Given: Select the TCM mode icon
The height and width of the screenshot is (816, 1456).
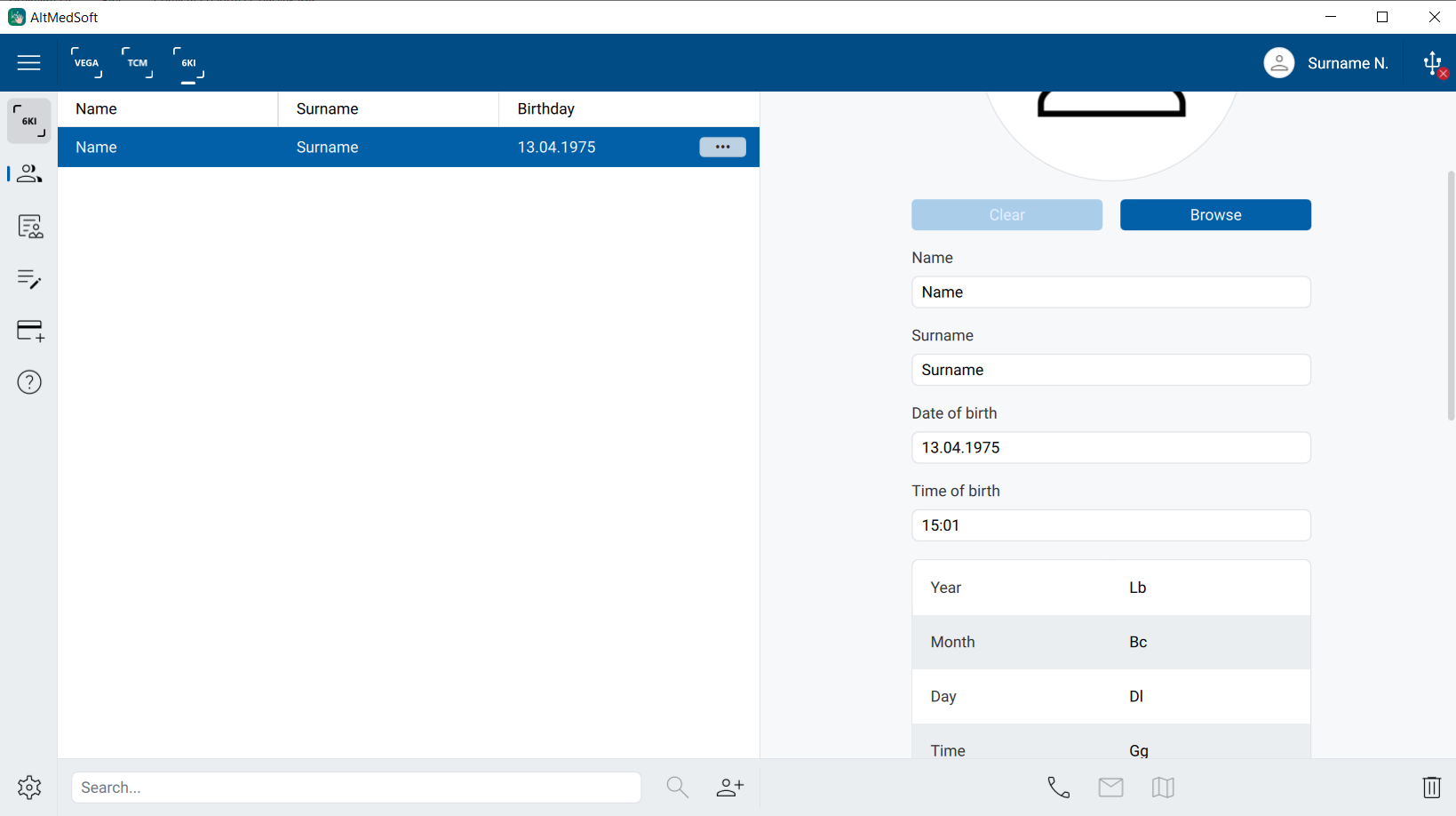Looking at the screenshot, I should pos(138,63).
